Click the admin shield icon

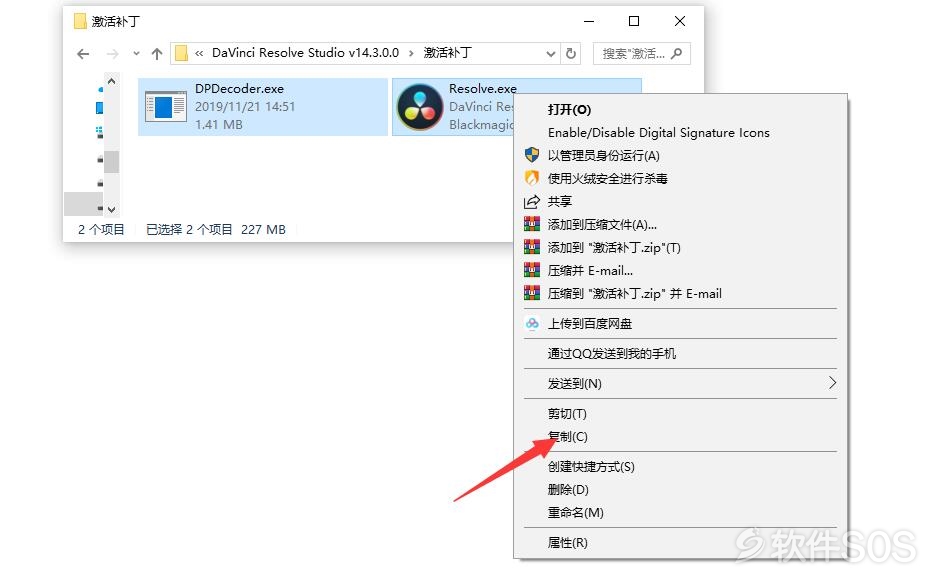point(532,155)
